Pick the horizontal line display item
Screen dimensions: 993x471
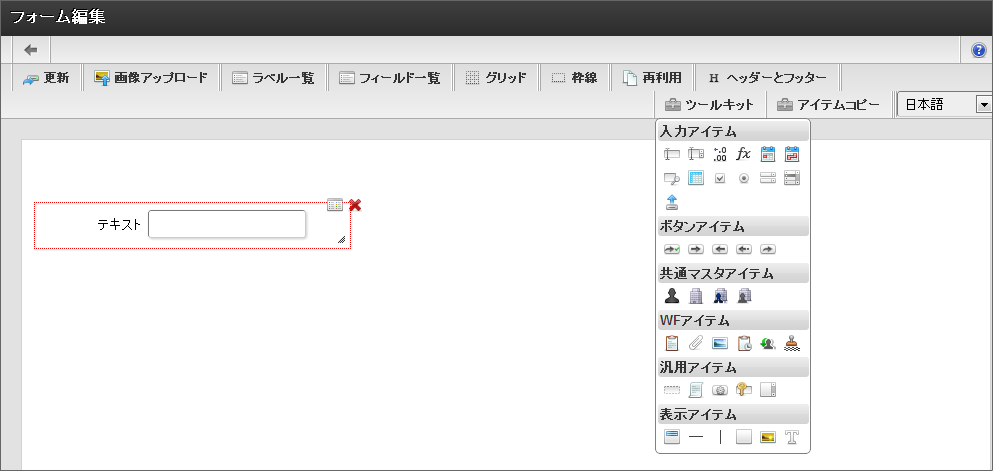[x=696, y=437]
